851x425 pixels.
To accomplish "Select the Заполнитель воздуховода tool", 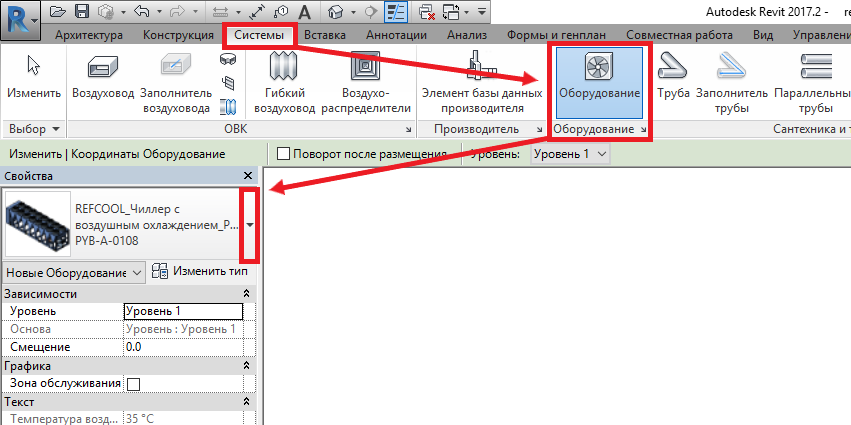I will (175, 80).
